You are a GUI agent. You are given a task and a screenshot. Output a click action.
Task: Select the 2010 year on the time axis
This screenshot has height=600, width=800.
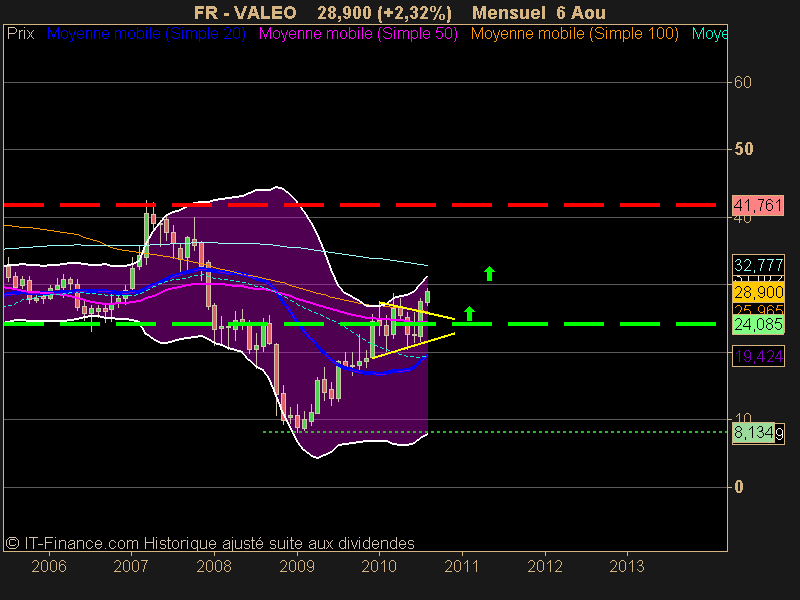pyautogui.click(x=379, y=566)
